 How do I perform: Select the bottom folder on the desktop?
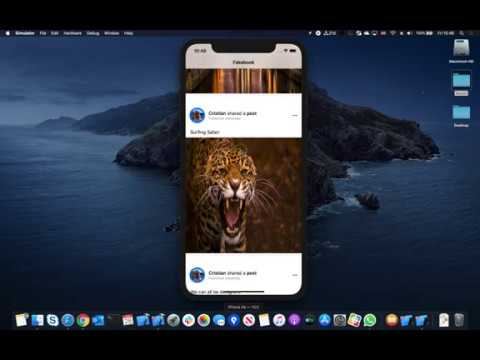(461, 116)
